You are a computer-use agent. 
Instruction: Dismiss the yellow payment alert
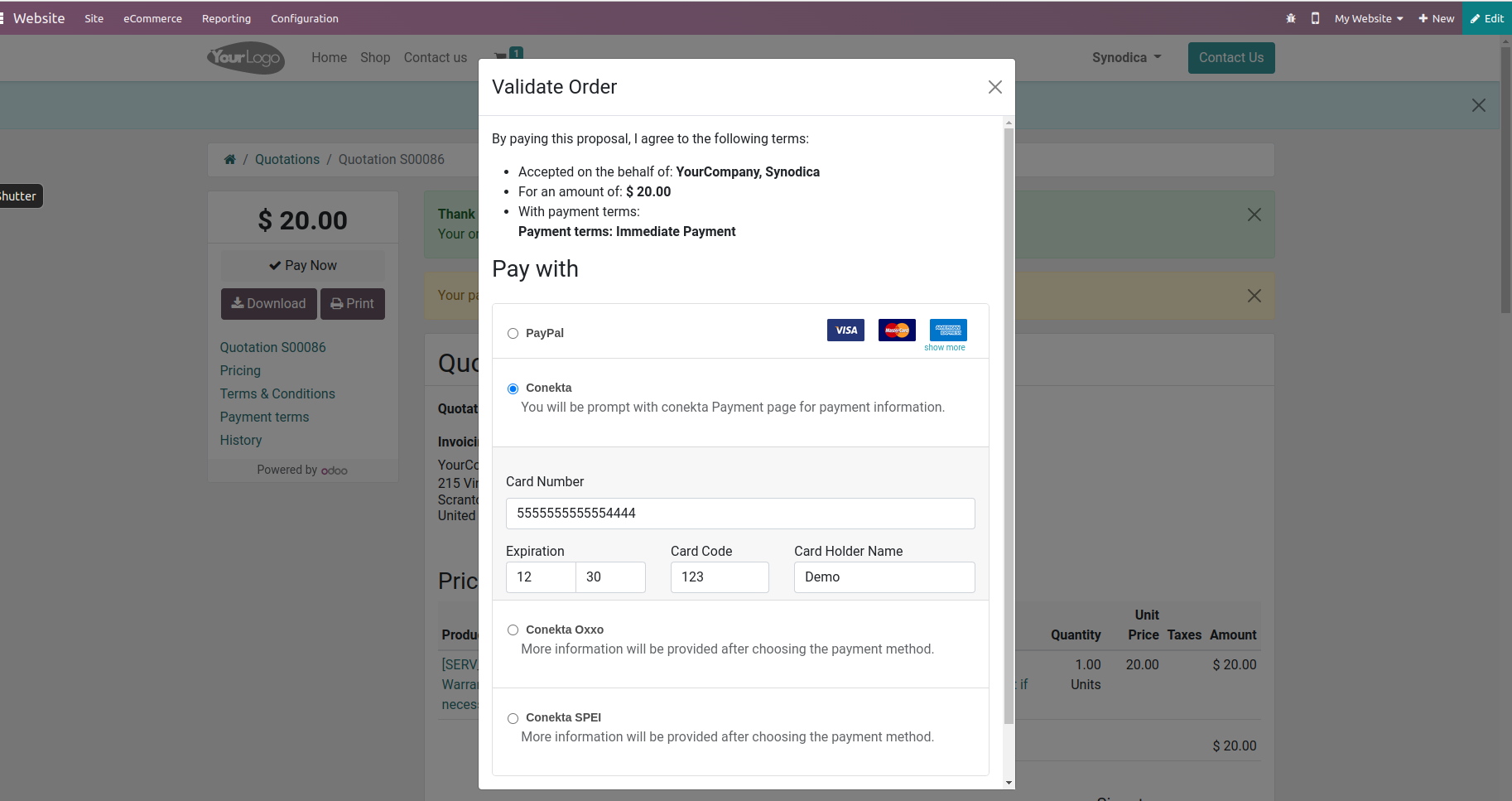[1254, 296]
